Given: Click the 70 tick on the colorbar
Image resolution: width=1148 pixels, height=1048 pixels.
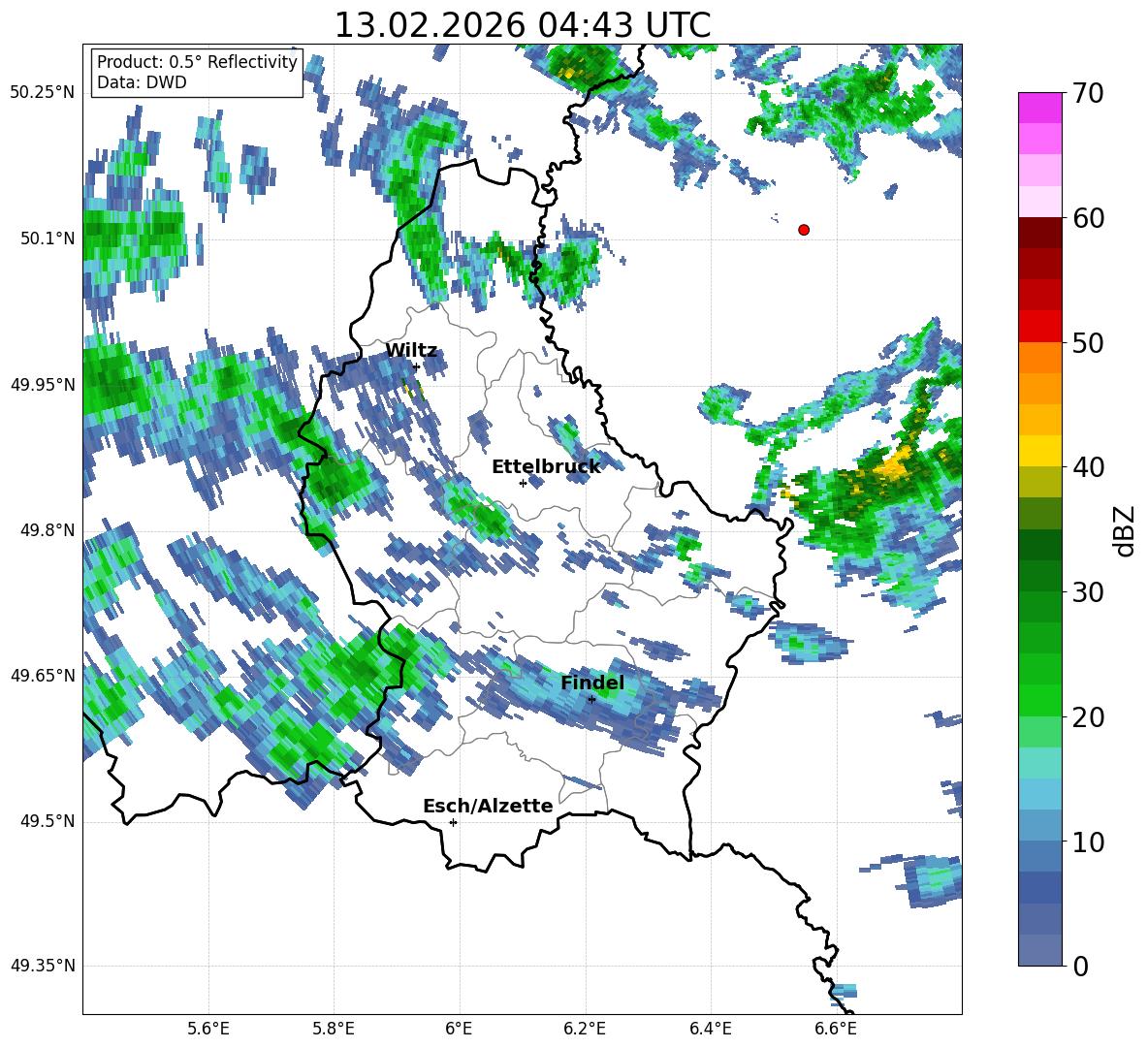Looking at the screenshot, I should [1087, 93].
